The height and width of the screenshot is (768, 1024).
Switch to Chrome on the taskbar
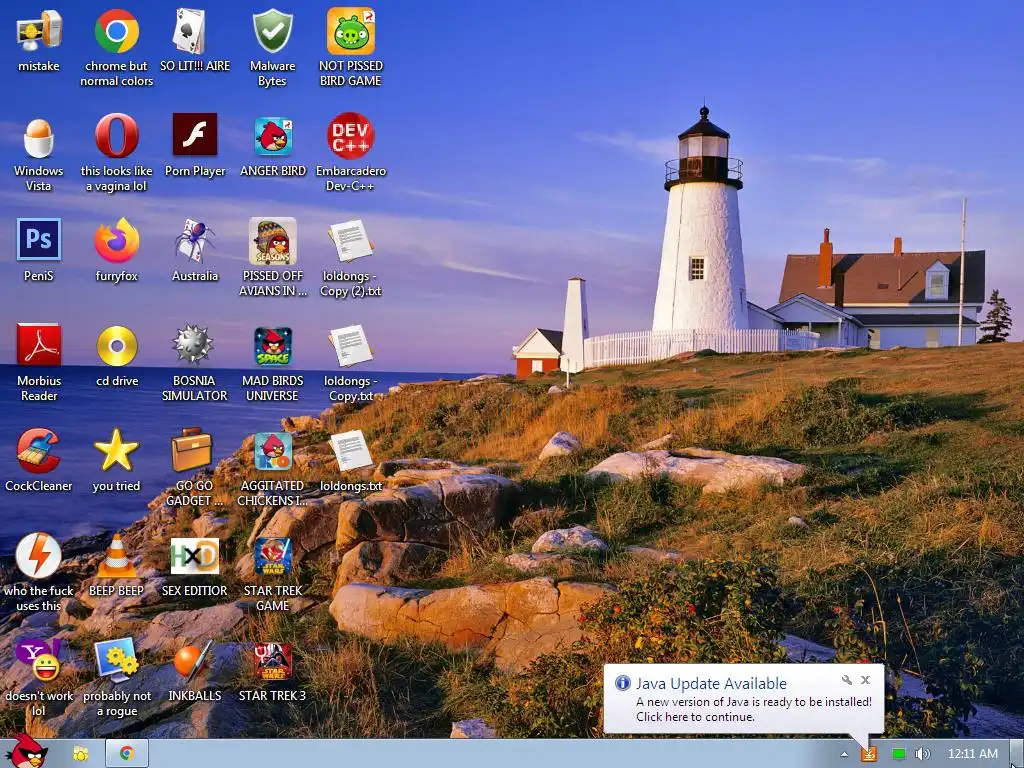(127, 754)
